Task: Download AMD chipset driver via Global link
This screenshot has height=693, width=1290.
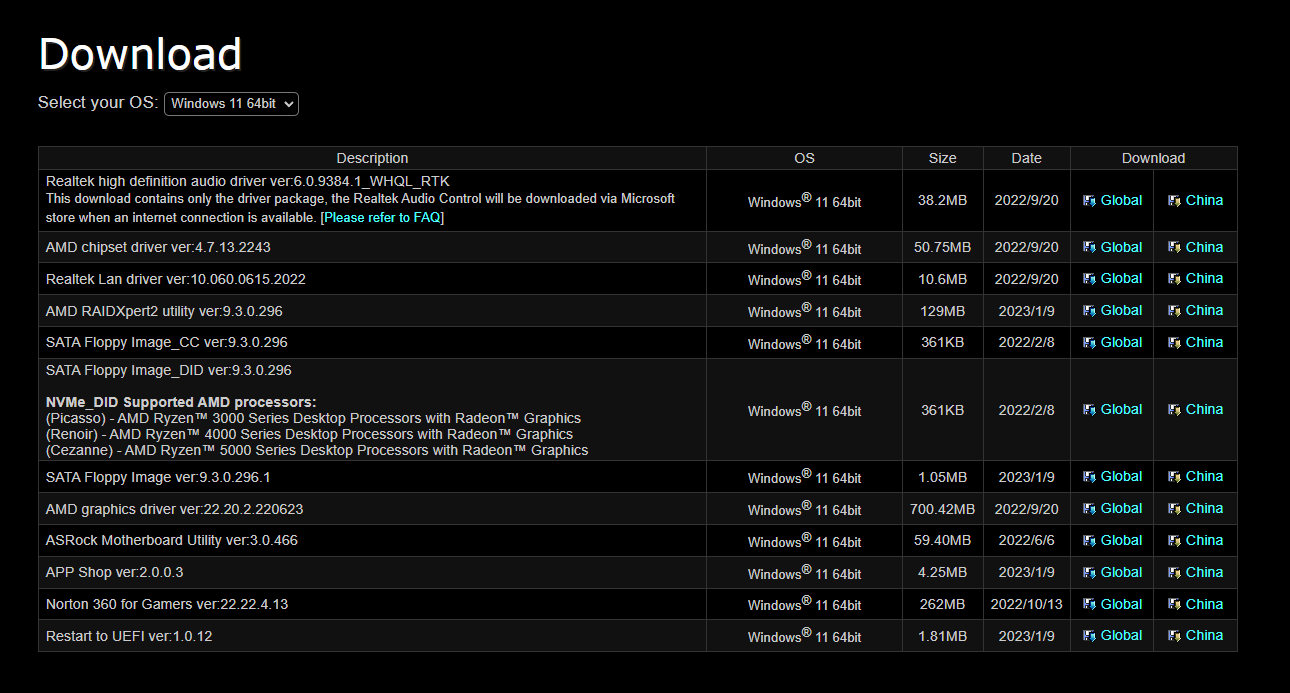Action: (x=1121, y=247)
